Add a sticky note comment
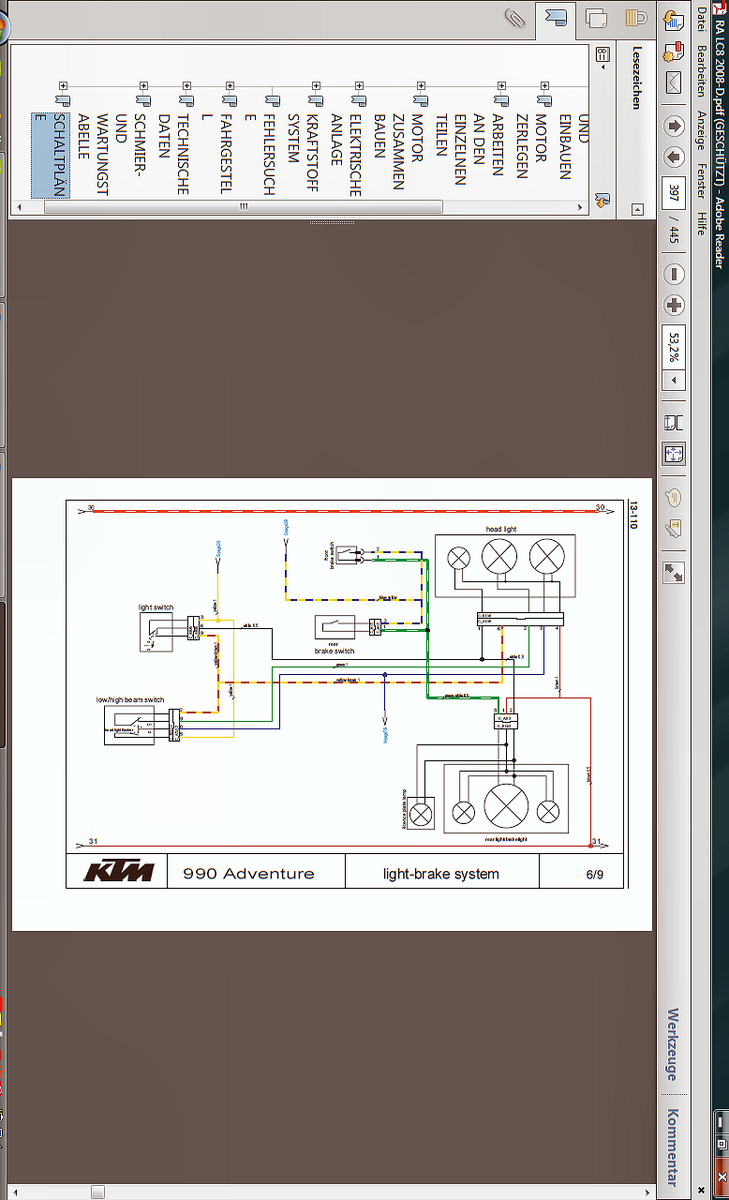This screenshot has width=729, height=1200. point(674,496)
